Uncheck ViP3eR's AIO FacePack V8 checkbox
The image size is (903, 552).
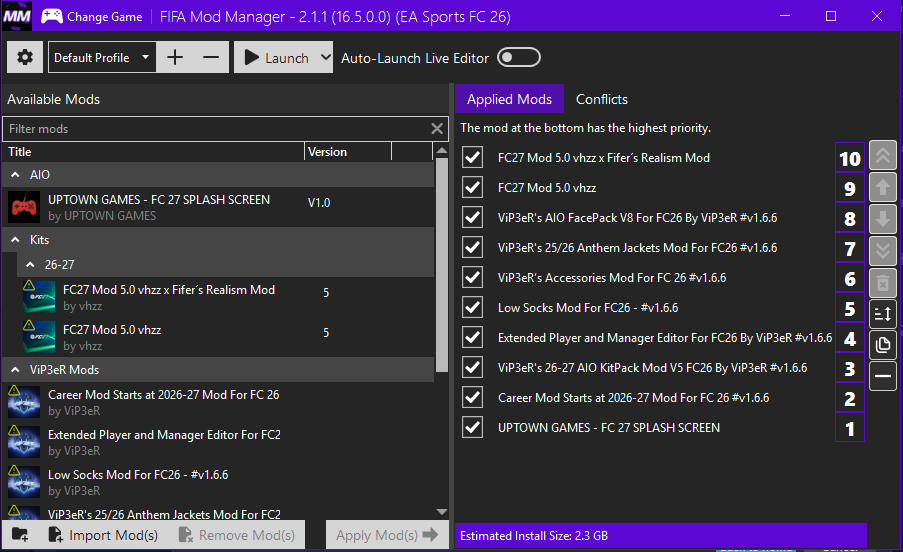pos(472,217)
